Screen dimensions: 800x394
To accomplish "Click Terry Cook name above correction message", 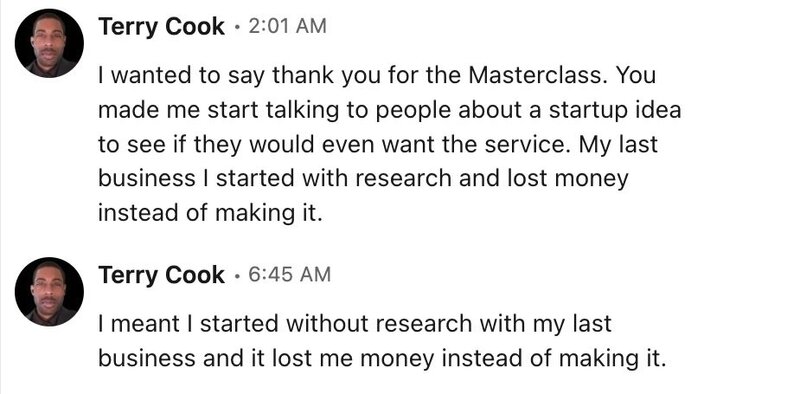I will tap(161, 276).
